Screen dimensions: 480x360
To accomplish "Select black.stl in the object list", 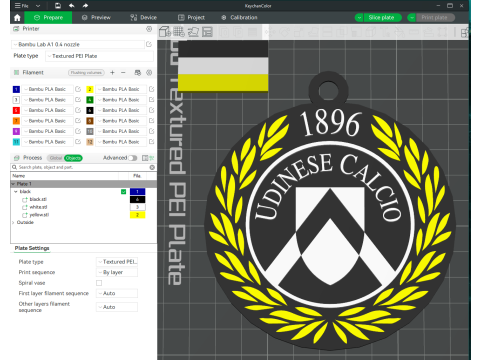I will (38, 199).
